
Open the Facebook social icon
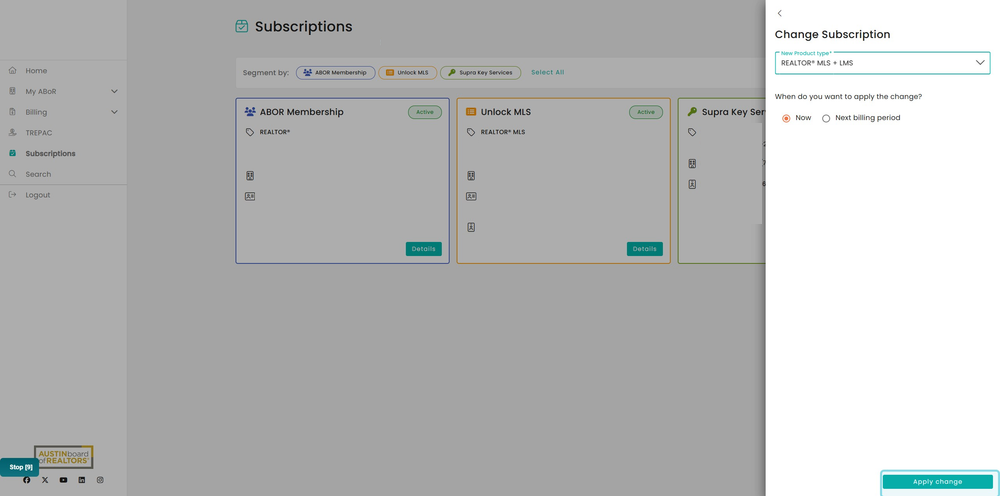click(x=27, y=480)
